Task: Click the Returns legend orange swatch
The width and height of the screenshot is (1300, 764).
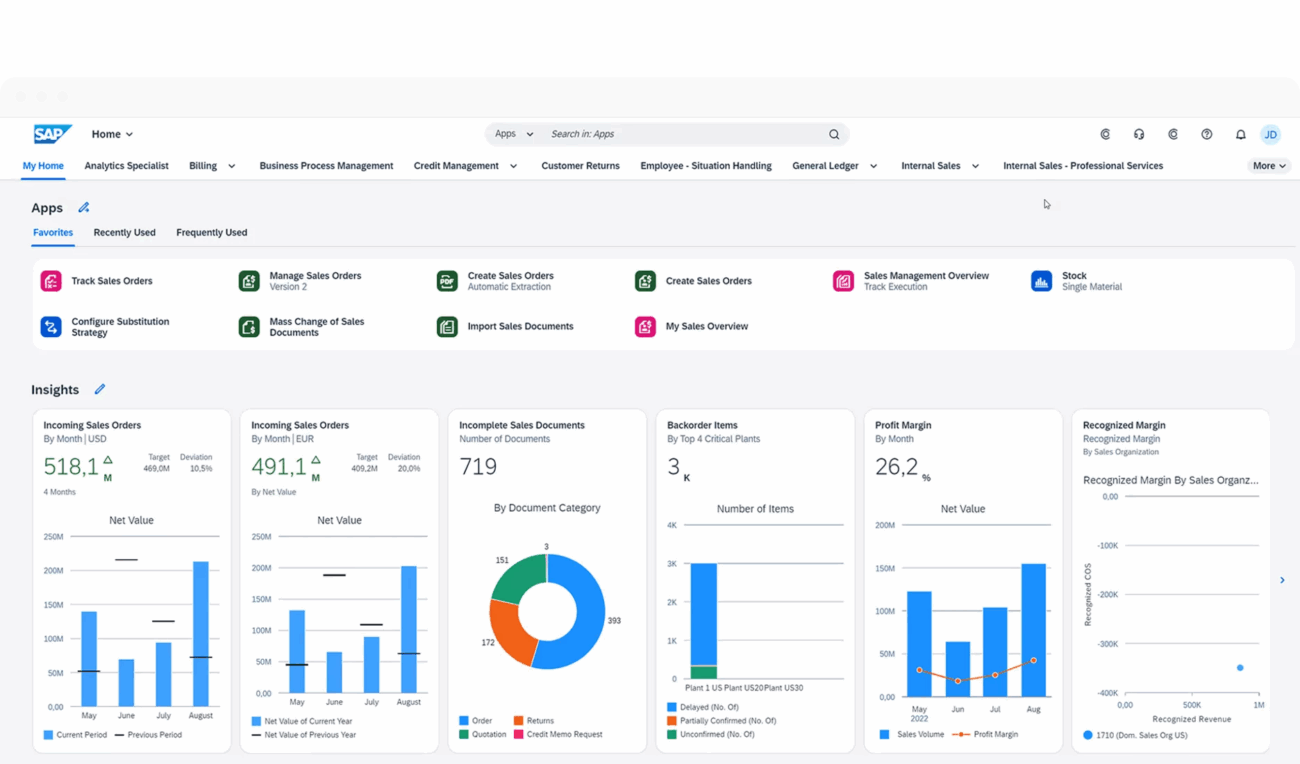Action: [518, 720]
